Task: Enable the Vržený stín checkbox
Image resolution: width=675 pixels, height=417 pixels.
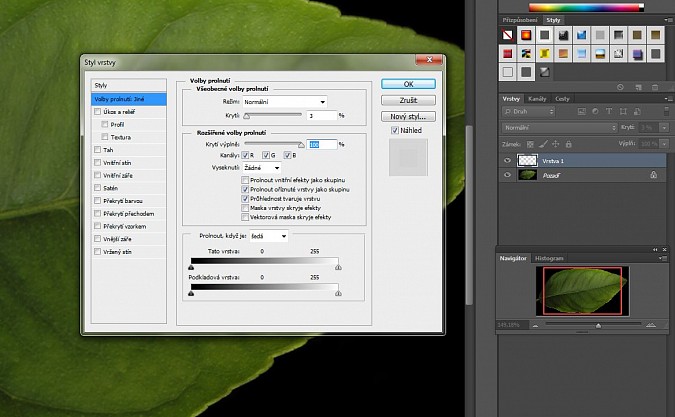Action: click(97, 252)
